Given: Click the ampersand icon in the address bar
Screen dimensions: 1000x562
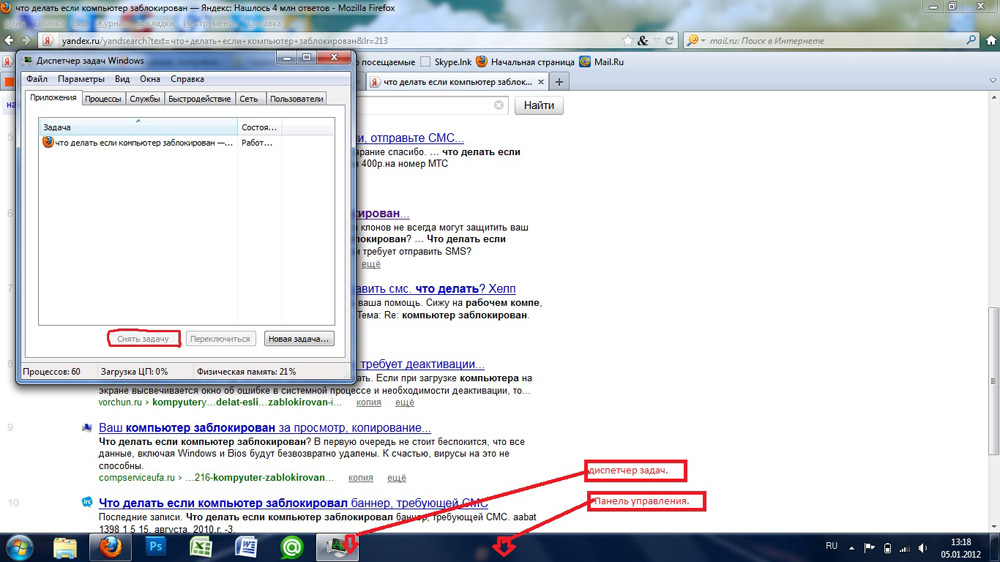Looking at the screenshot, I should pyautogui.click(x=643, y=40).
